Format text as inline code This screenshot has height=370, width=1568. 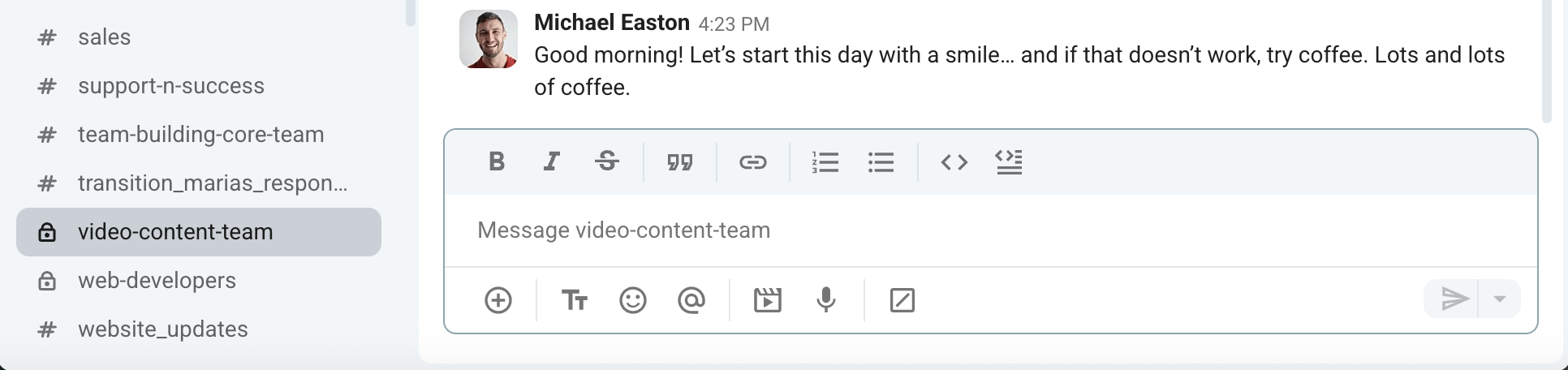[954, 162]
